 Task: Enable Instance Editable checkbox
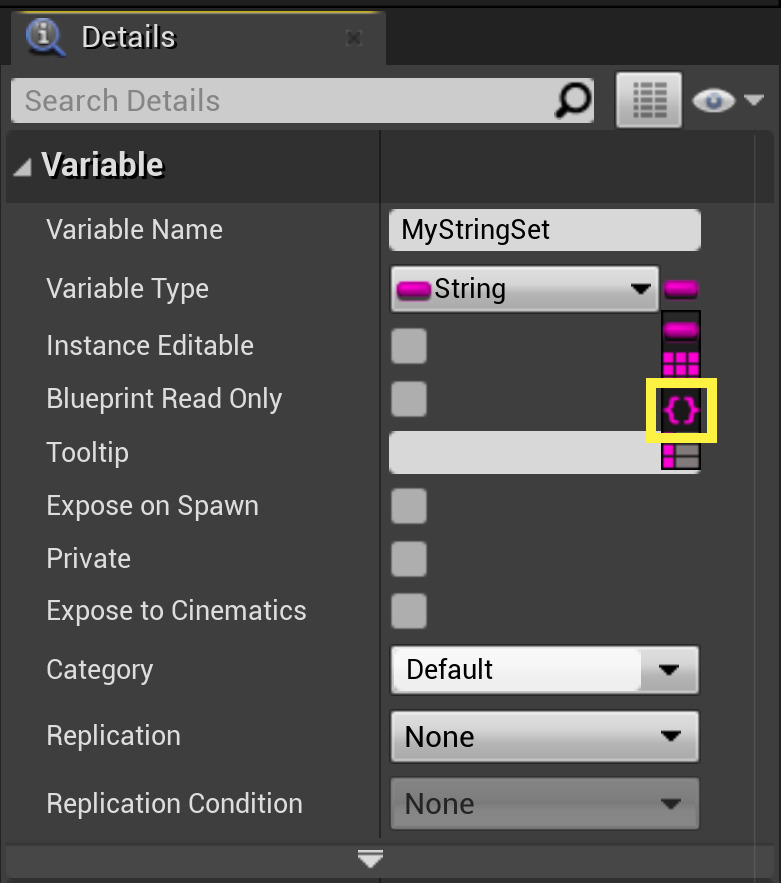(409, 345)
